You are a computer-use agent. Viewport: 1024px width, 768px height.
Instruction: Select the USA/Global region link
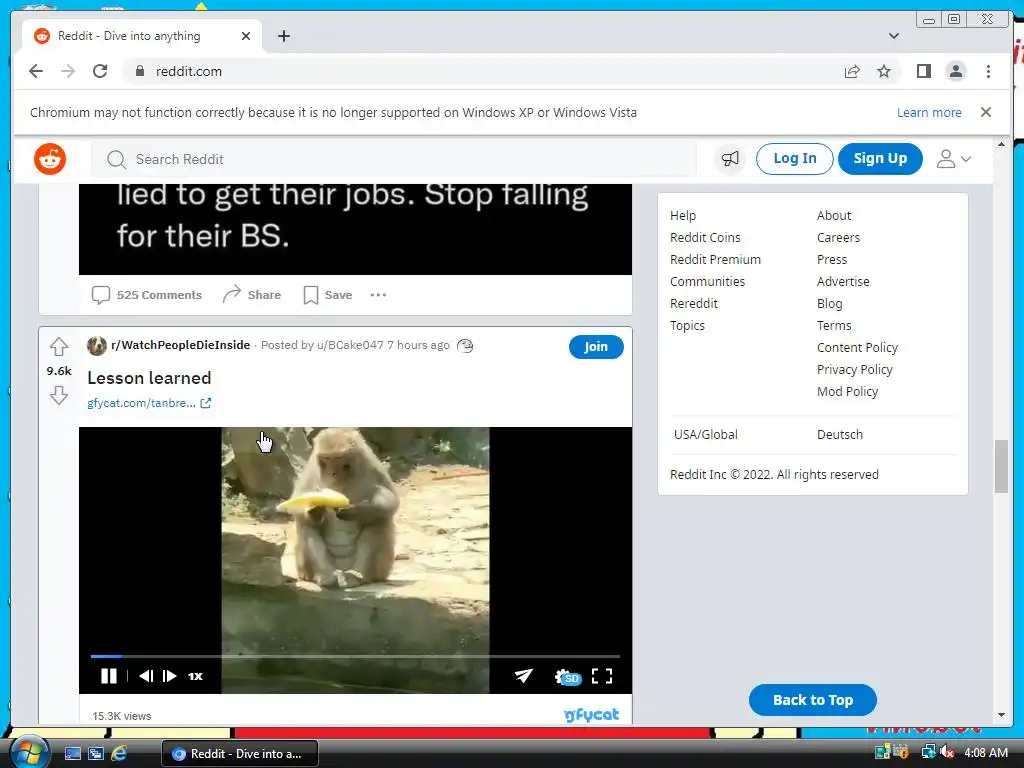(705, 434)
